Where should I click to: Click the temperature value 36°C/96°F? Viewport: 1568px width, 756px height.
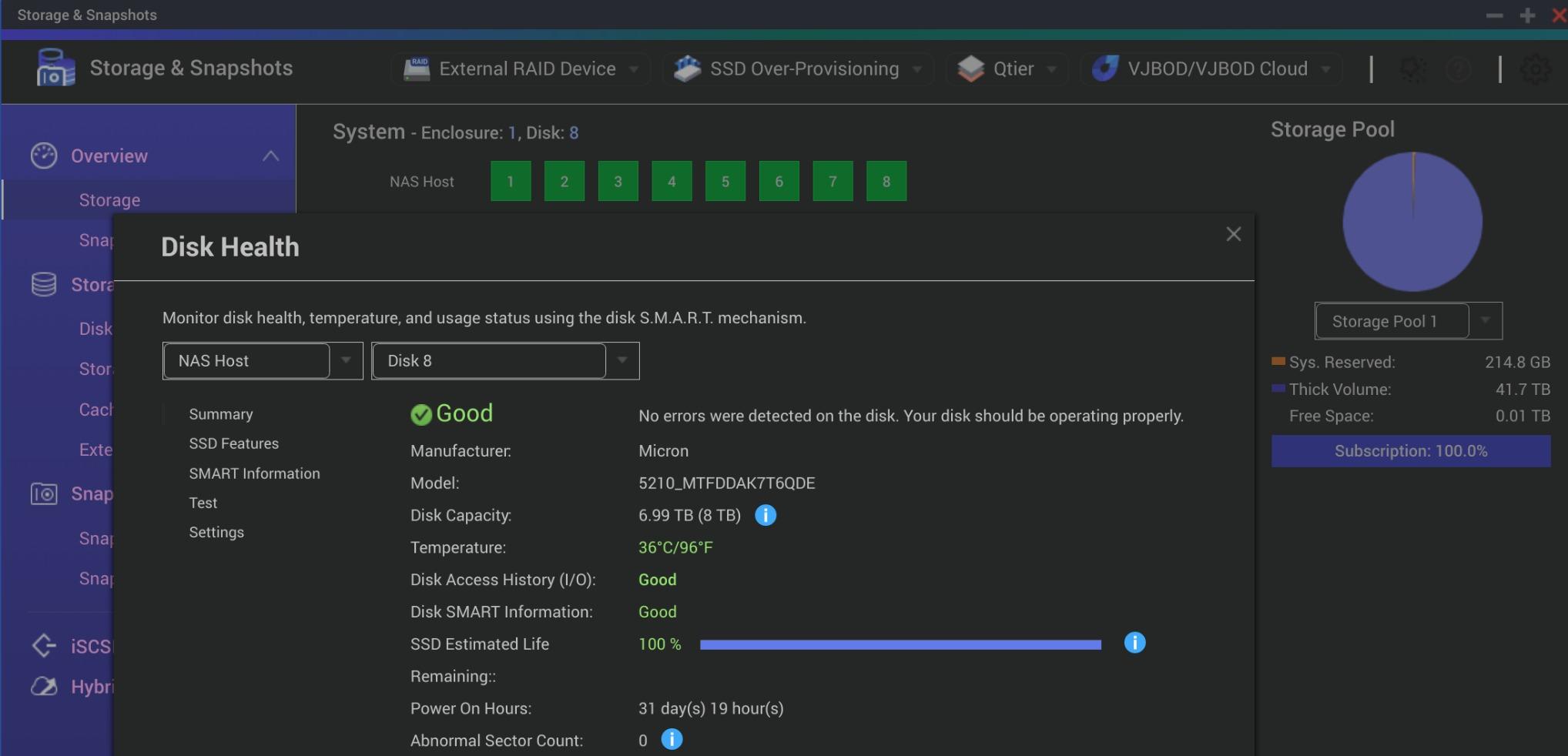[675, 547]
